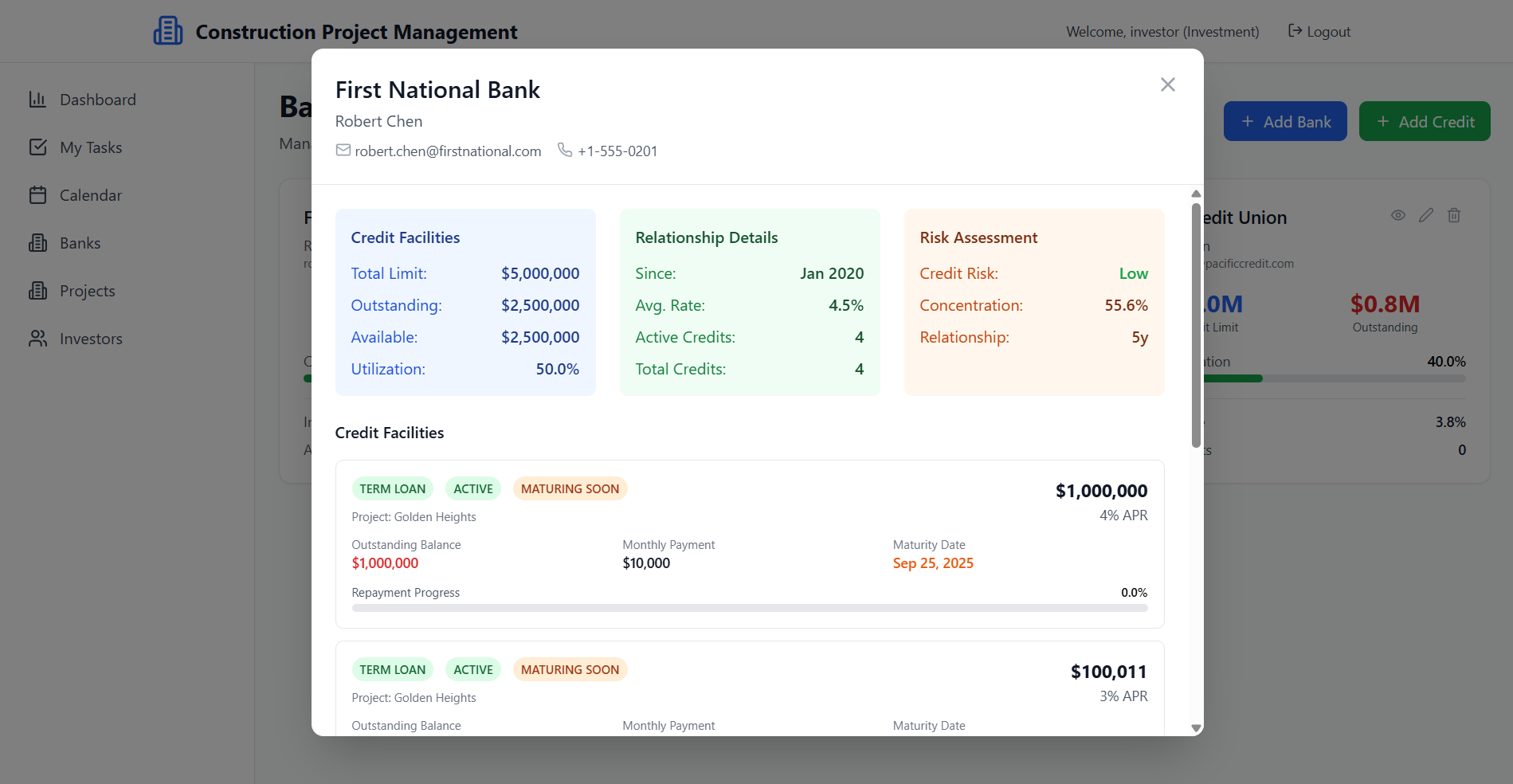Click the envelope icon beside the email address
The height and width of the screenshot is (784, 1513).
[x=343, y=151]
